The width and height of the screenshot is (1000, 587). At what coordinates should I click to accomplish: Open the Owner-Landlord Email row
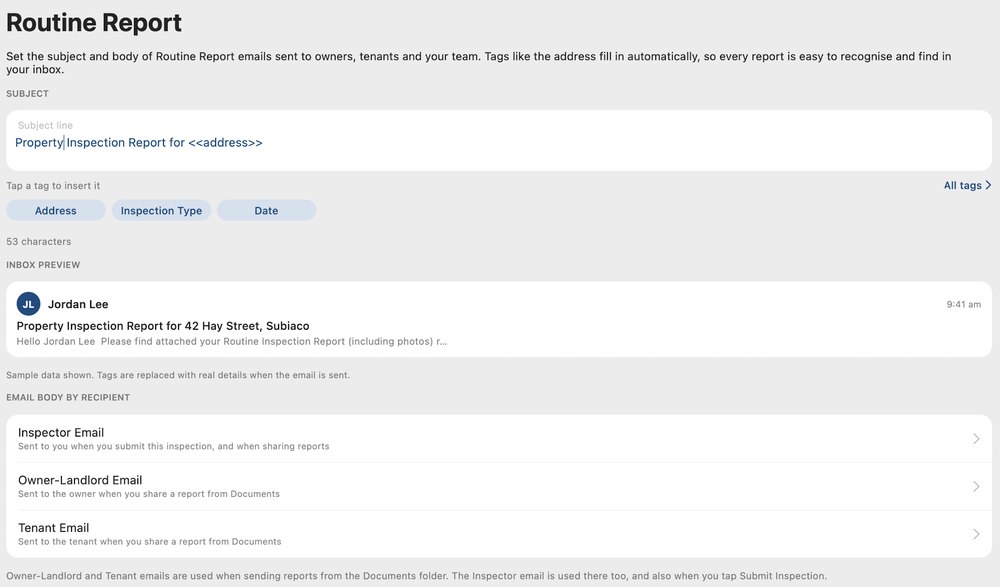(x=499, y=486)
